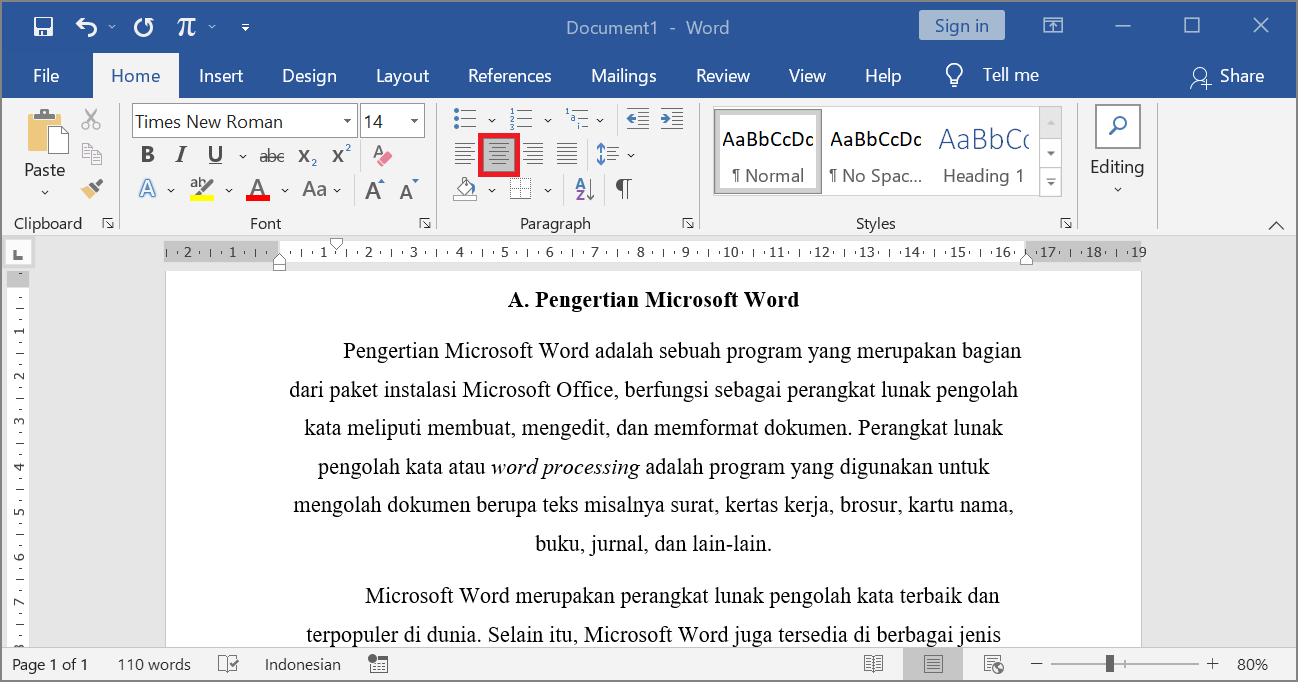
Task: Customize the Quick Access Toolbar
Action: click(245, 27)
